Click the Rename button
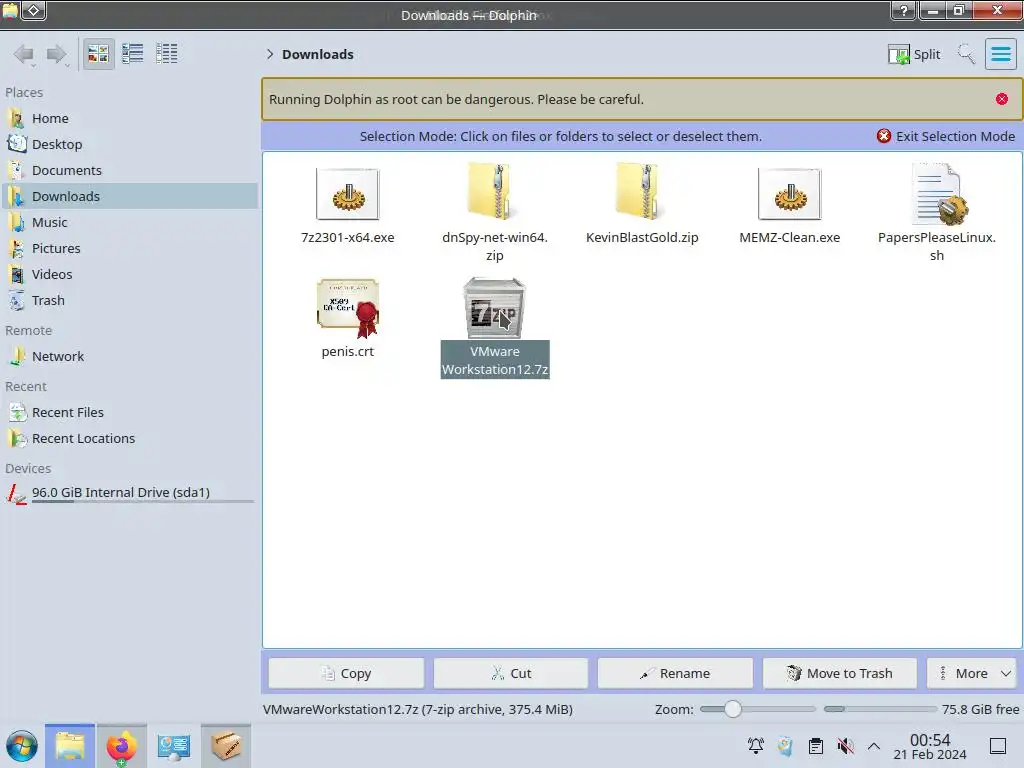This screenshot has height=768, width=1024. (675, 673)
